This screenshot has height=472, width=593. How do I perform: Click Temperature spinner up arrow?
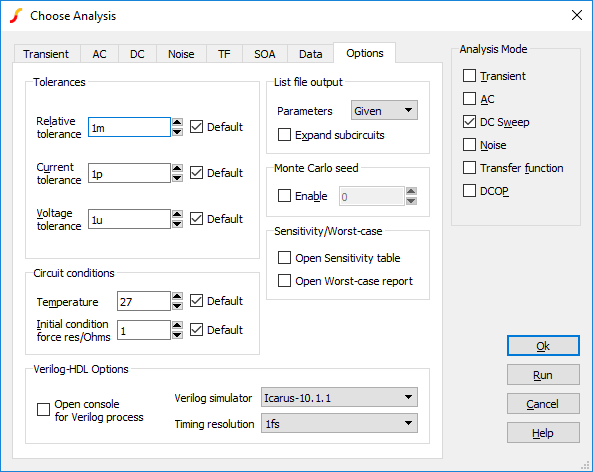(x=177, y=296)
